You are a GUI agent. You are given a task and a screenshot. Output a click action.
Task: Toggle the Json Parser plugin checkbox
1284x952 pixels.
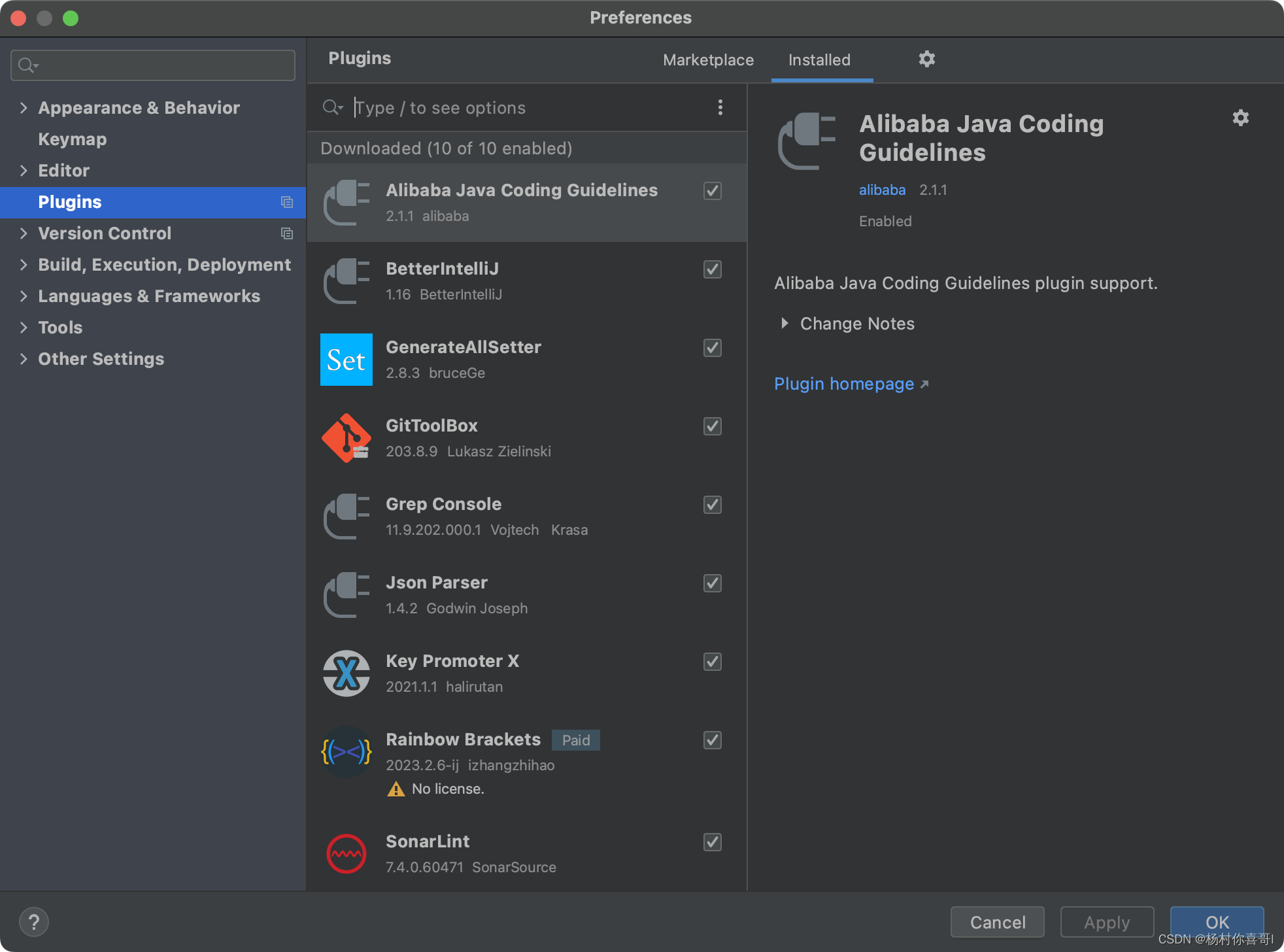tap(712, 583)
